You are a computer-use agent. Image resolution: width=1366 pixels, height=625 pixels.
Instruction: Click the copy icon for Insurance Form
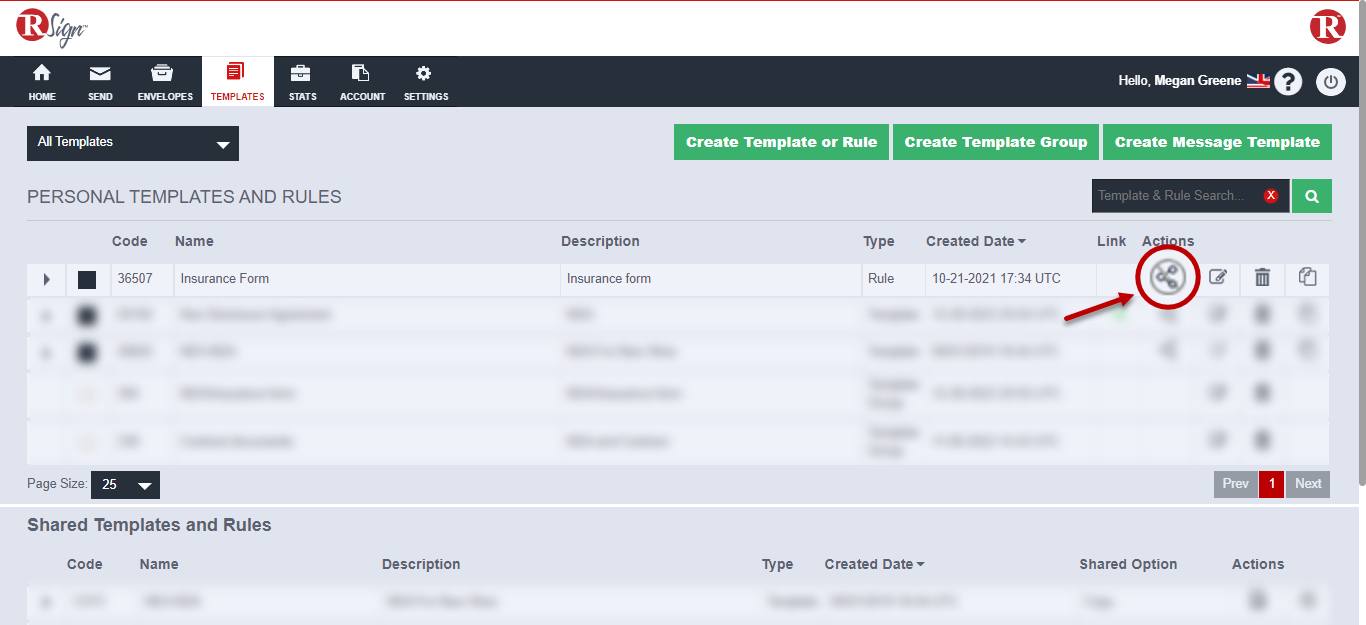tap(1307, 278)
